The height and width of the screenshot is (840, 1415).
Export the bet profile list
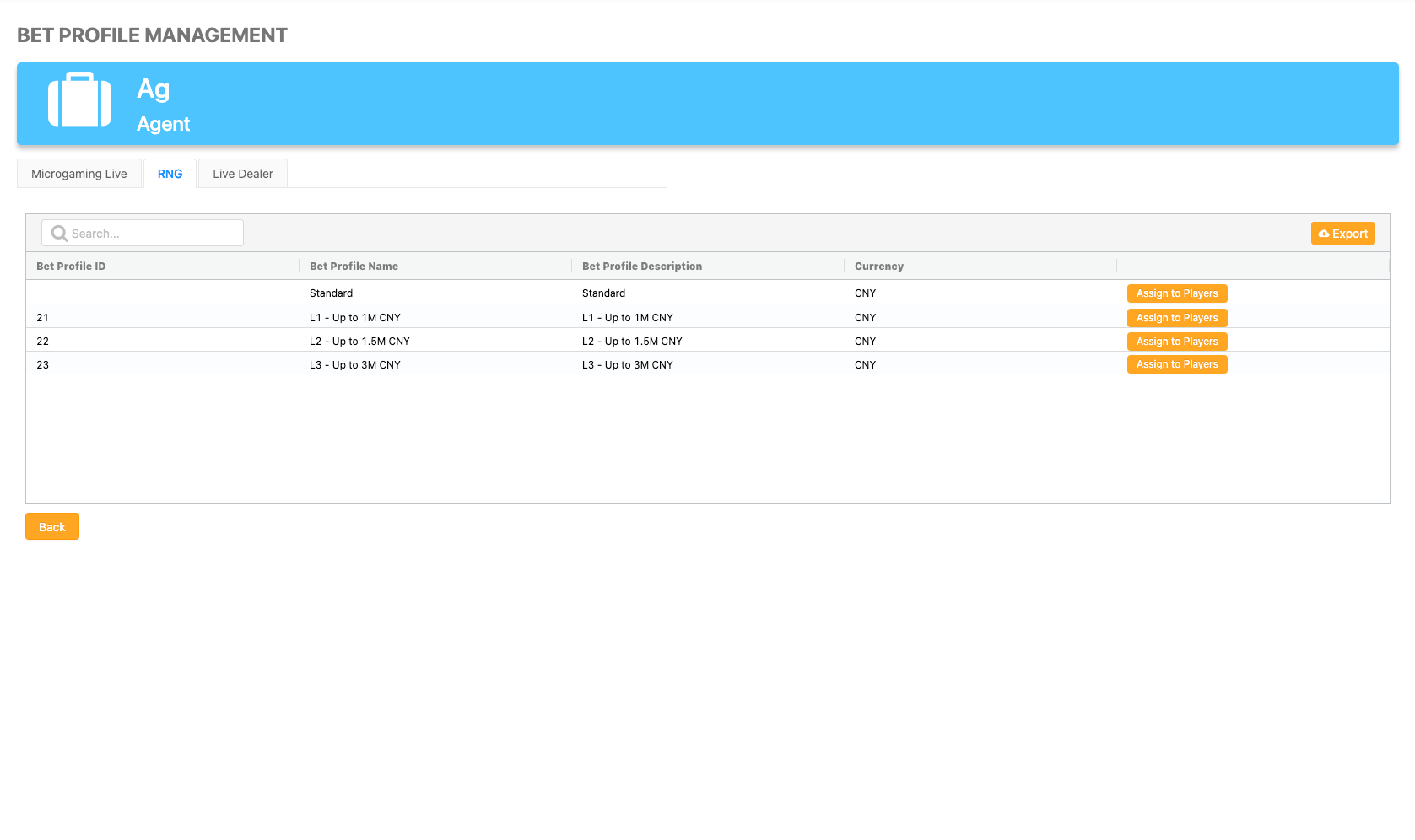[1342, 234]
